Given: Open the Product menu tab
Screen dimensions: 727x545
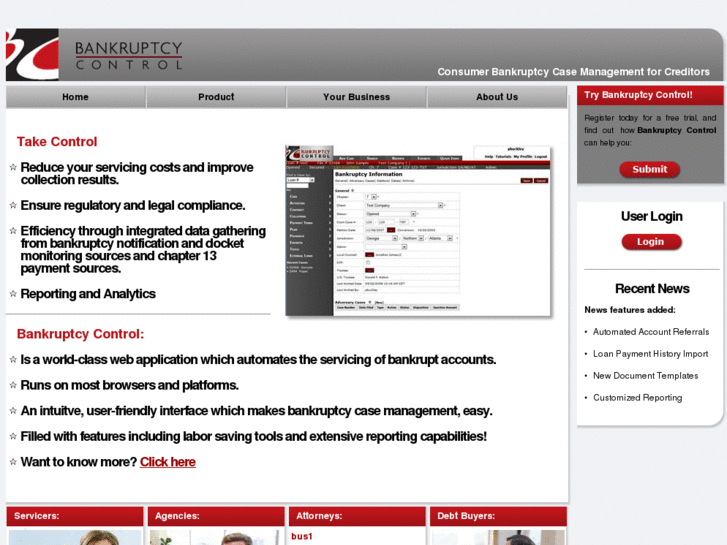Looking at the screenshot, I should point(216,97).
